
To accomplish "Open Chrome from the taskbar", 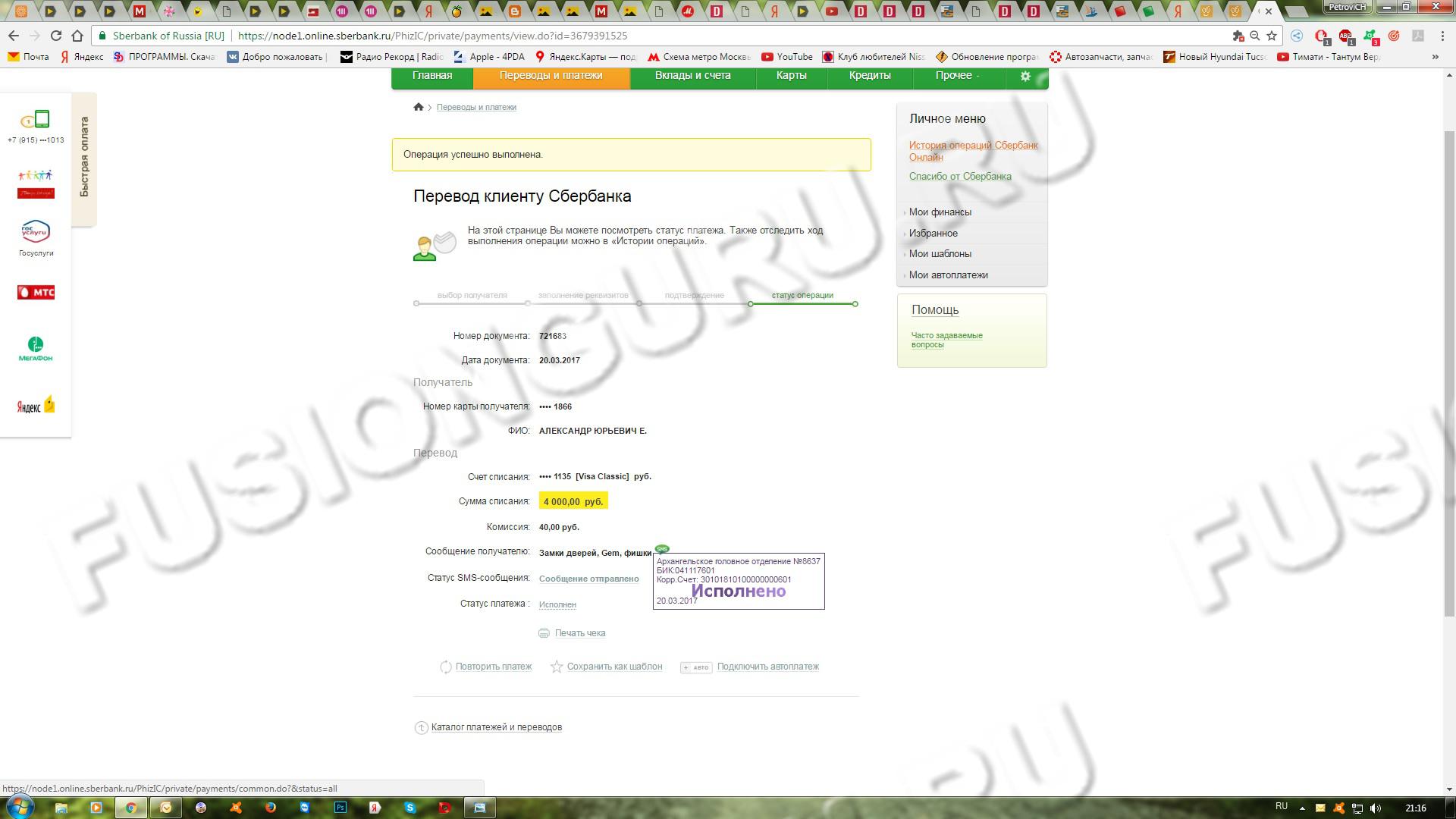I will 131,808.
